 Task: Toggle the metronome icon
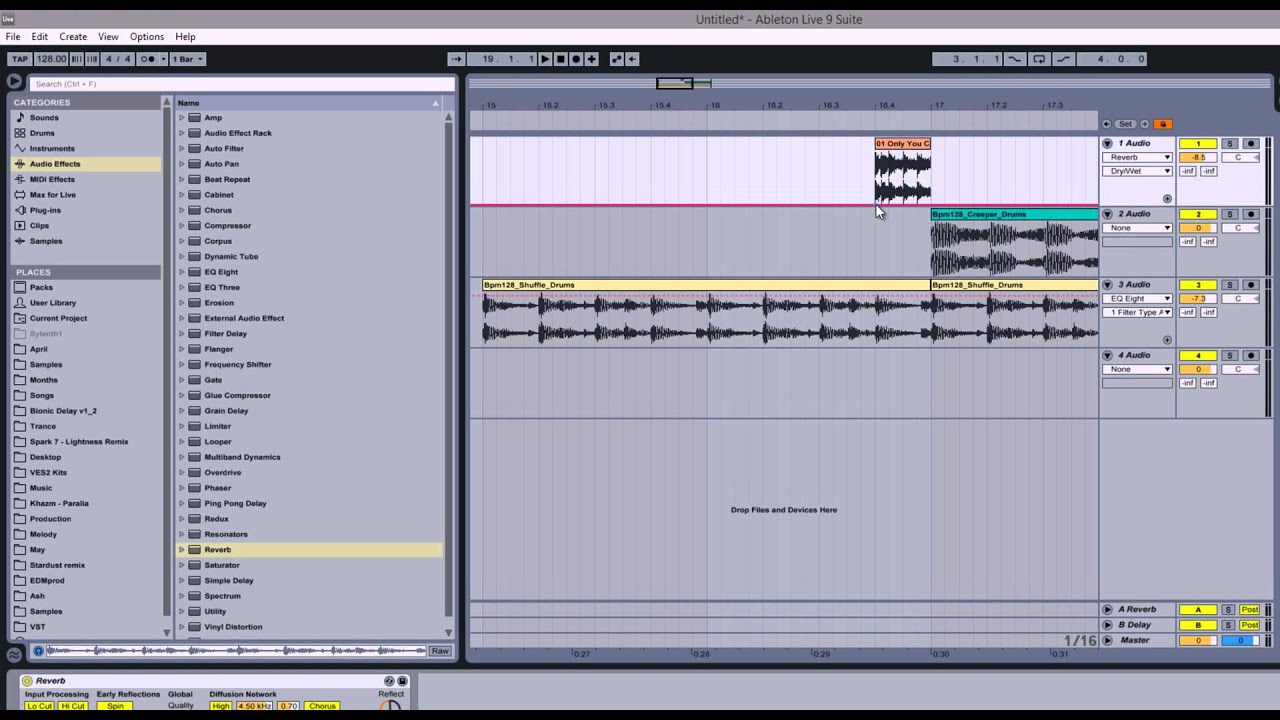tap(148, 59)
